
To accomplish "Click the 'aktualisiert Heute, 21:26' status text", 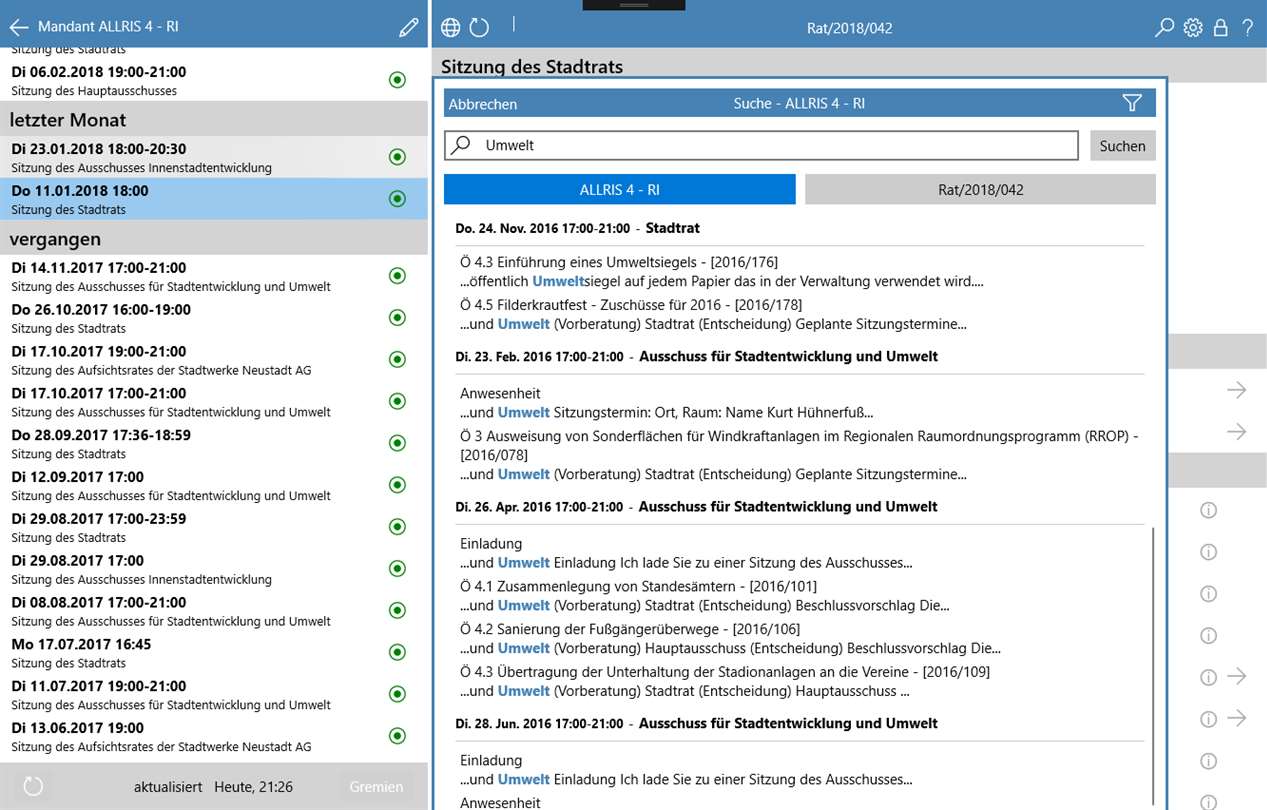I will (213, 787).
